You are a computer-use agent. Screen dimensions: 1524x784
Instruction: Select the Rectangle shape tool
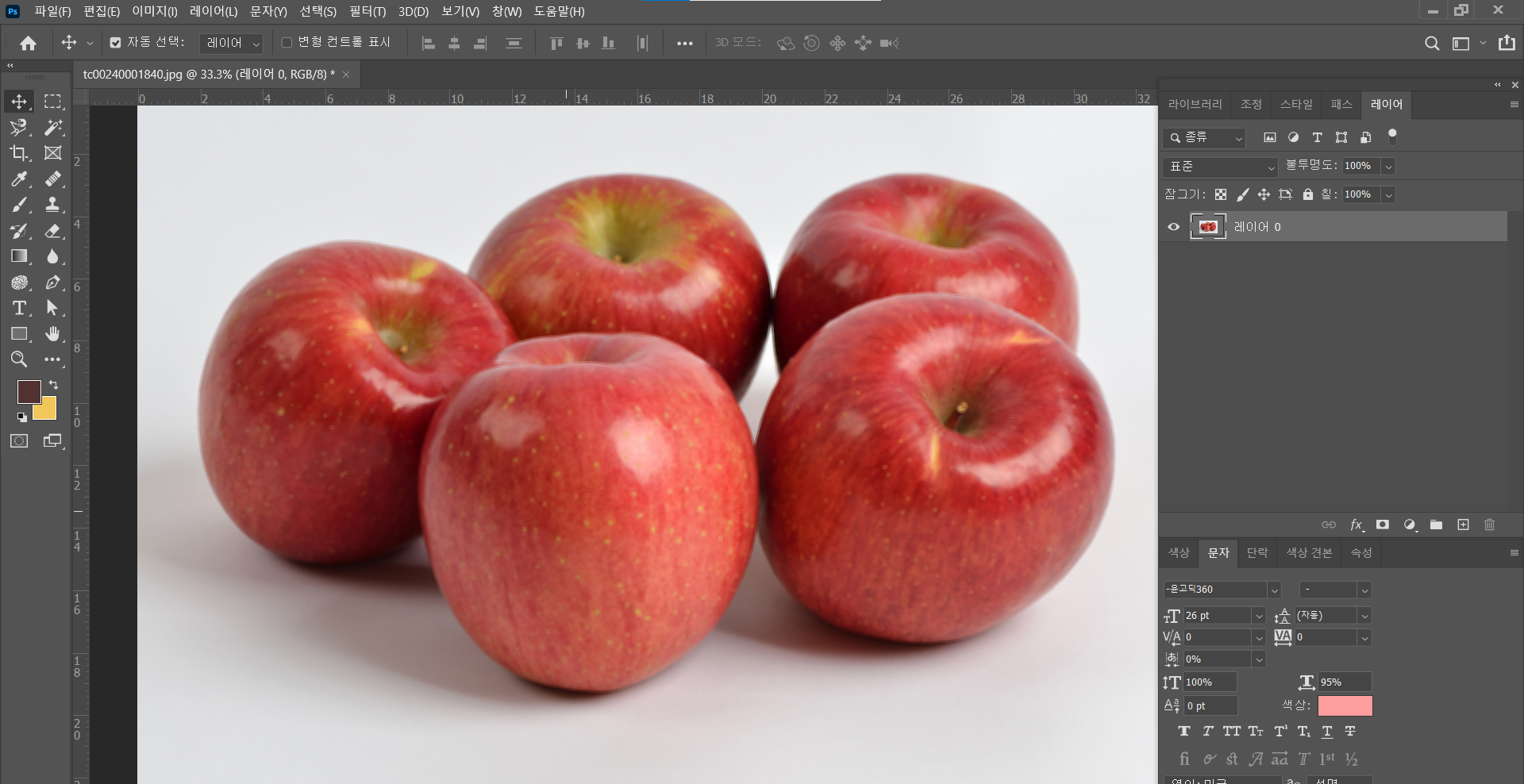[x=19, y=334]
